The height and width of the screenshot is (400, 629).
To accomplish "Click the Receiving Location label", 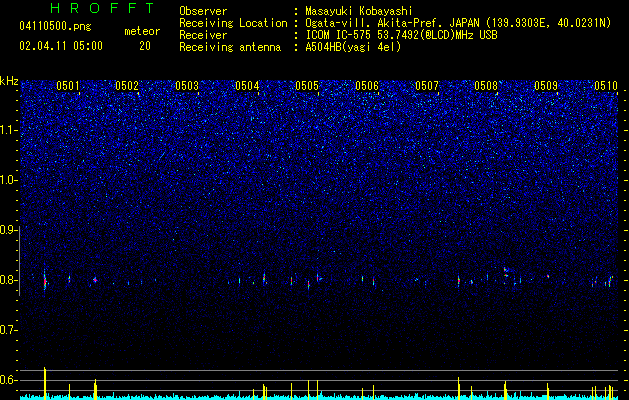I will pos(233,23).
